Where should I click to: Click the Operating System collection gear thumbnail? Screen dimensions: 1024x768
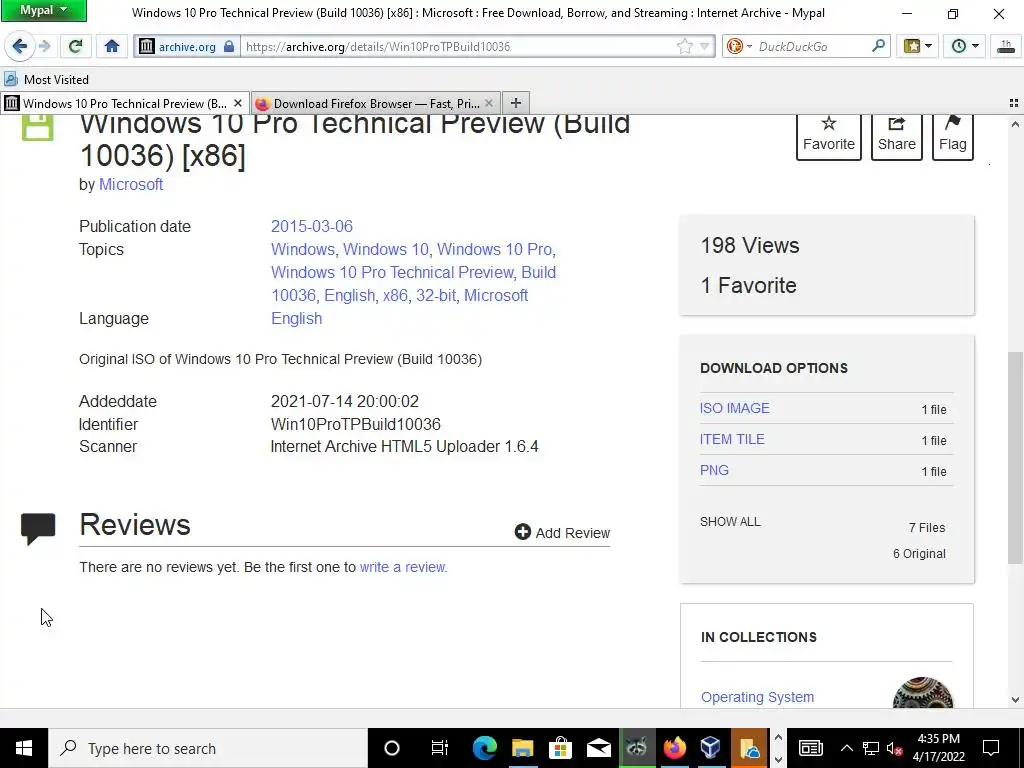(923, 693)
